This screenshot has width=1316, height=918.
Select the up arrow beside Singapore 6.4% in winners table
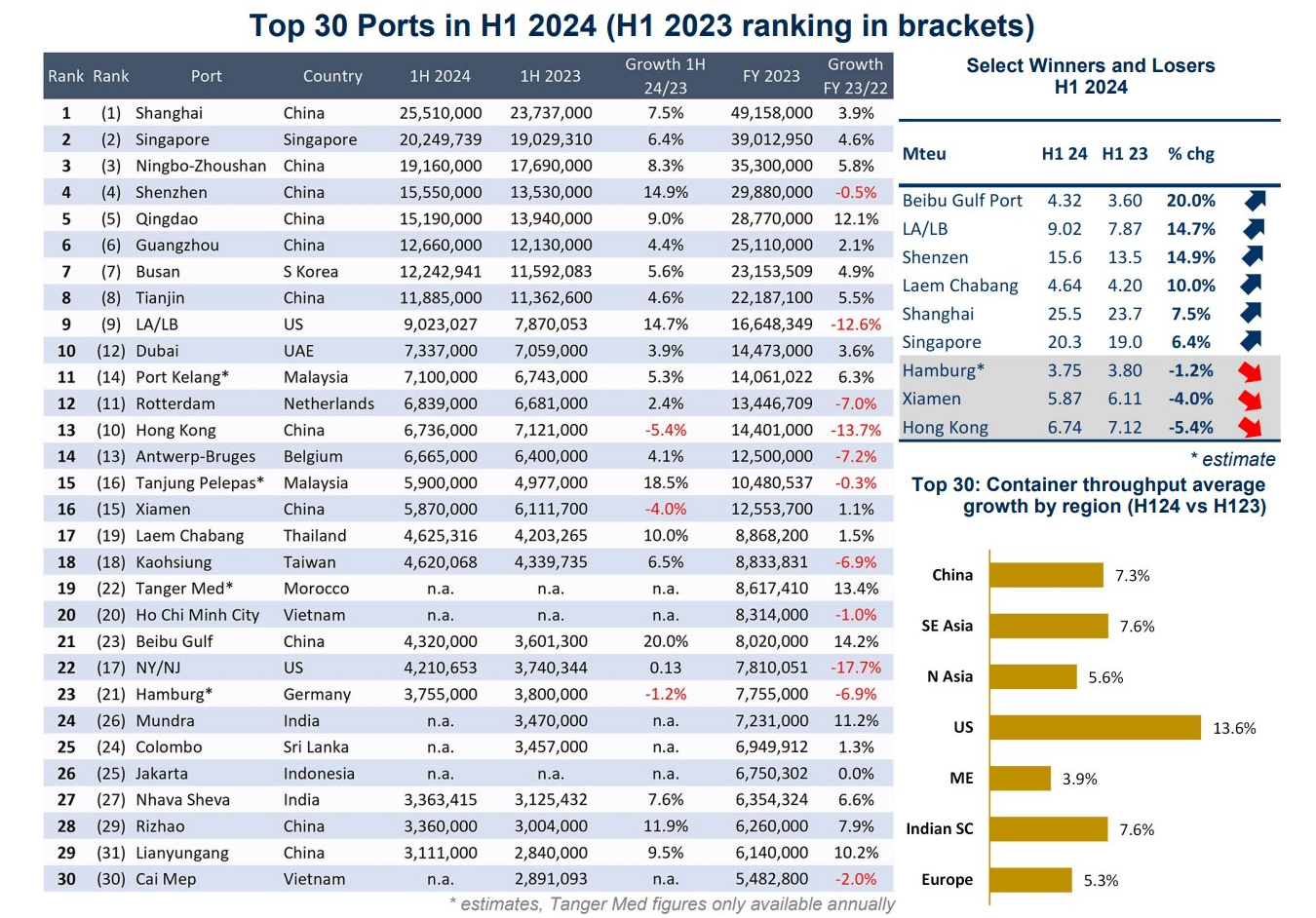[1251, 342]
